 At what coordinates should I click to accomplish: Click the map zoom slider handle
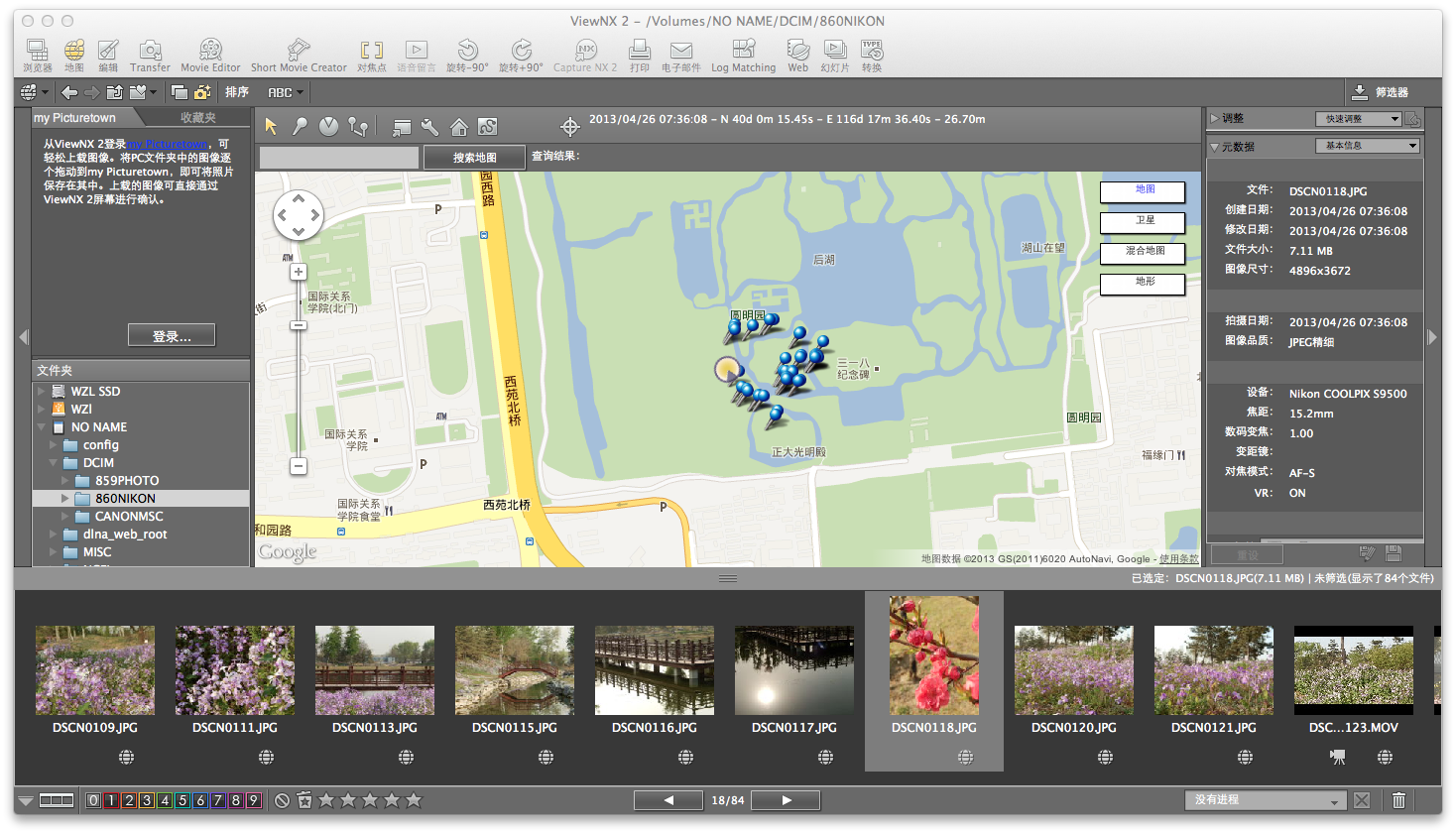point(299,325)
